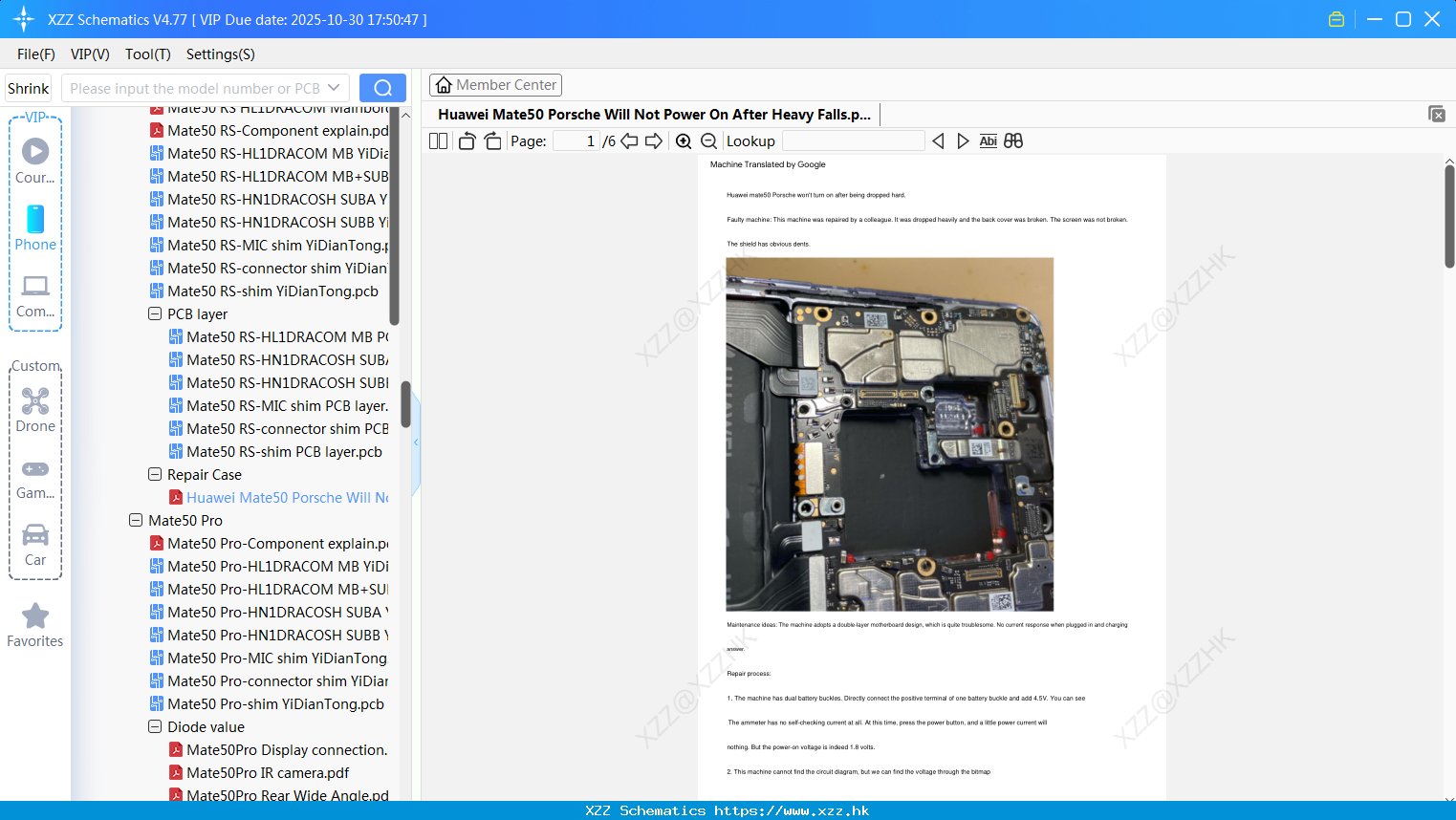
Task: Close the open document tab panel
Action: point(1436,114)
